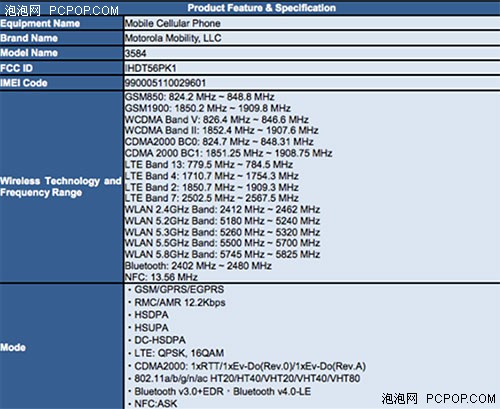The height and width of the screenshot is (409, 500).
Task: Click the LTE Band 13 frequency entry
Action: (x=209, y=164)
